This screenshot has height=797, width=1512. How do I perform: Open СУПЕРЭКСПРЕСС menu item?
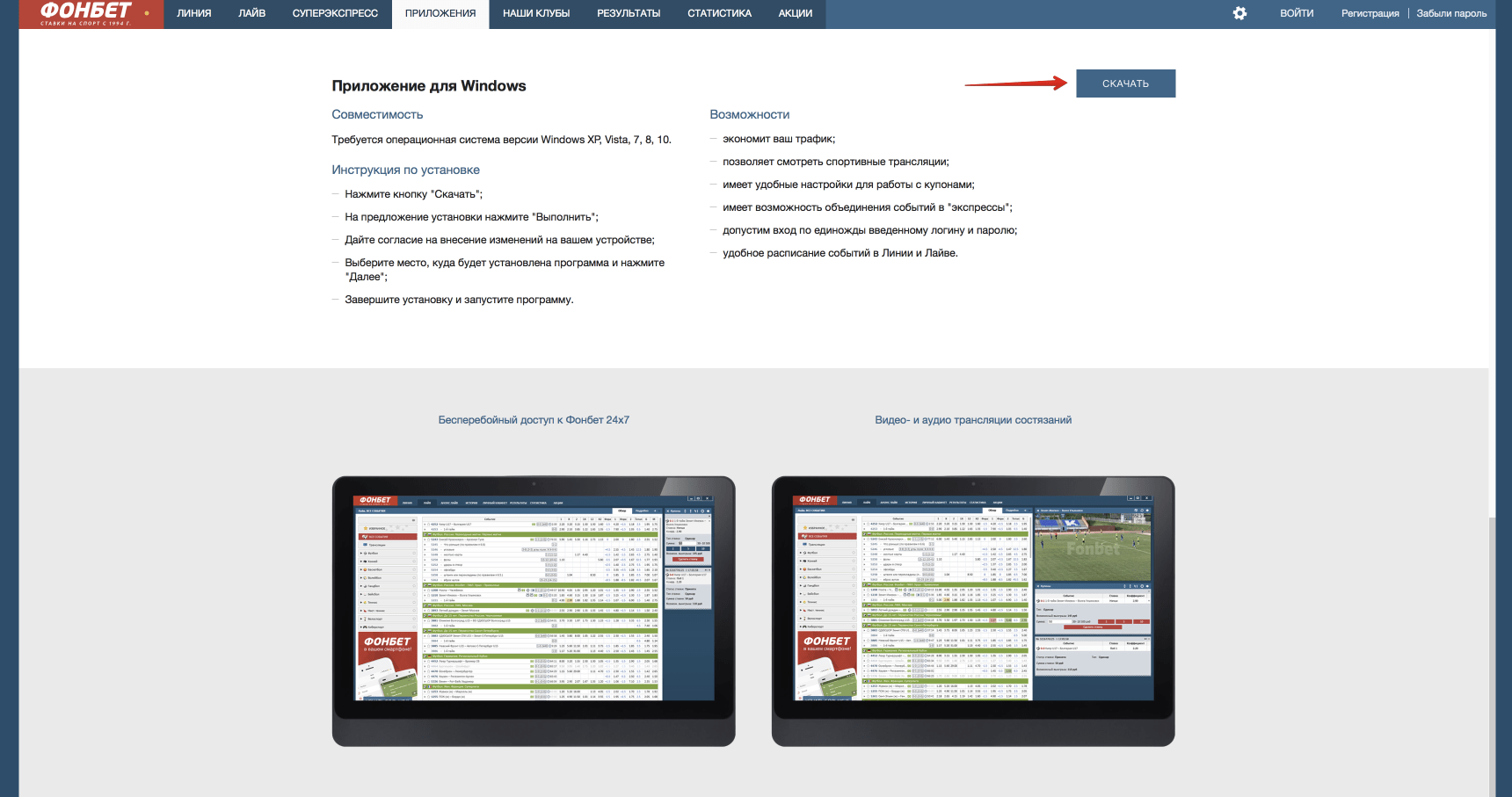[x=335, y=13]
